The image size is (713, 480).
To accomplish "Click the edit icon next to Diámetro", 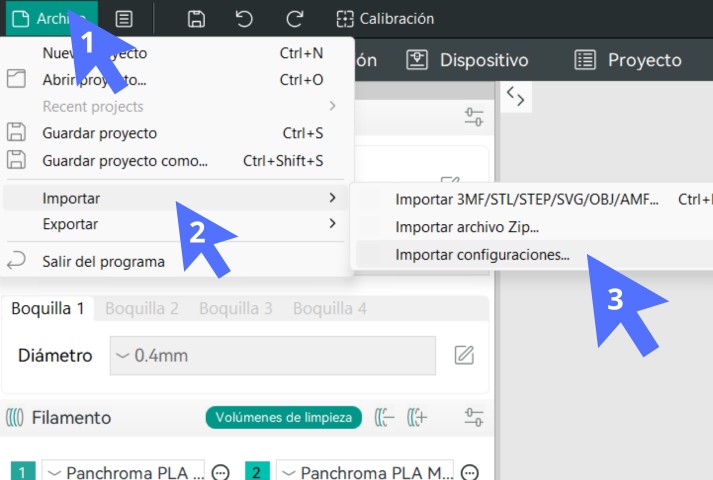I will click(x=464, y=355).
